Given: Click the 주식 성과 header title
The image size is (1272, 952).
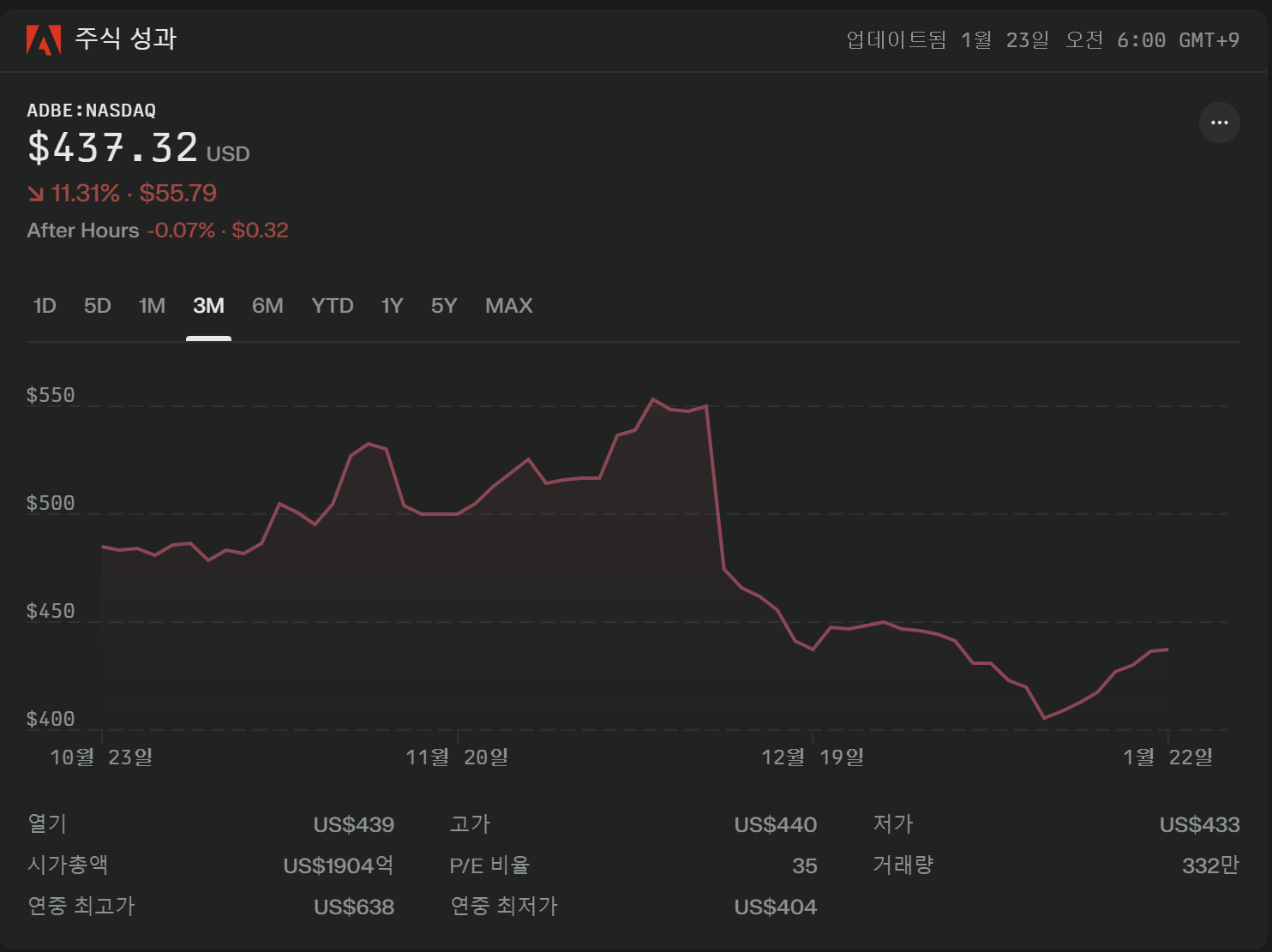Looking at the screenshot, I should click(126, 39).
